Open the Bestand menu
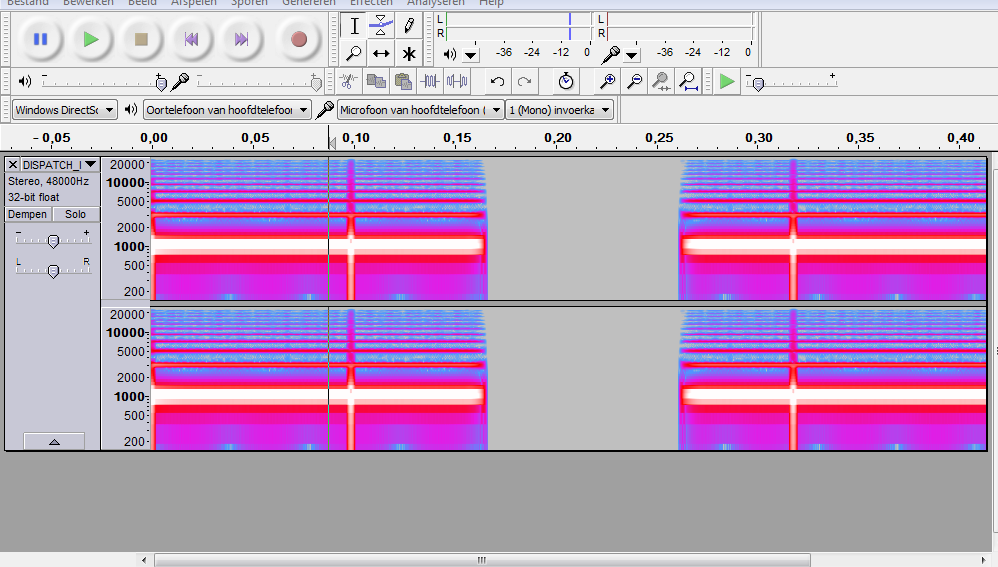998x567 pixels. pyautogui.click(x=27, y=3)
